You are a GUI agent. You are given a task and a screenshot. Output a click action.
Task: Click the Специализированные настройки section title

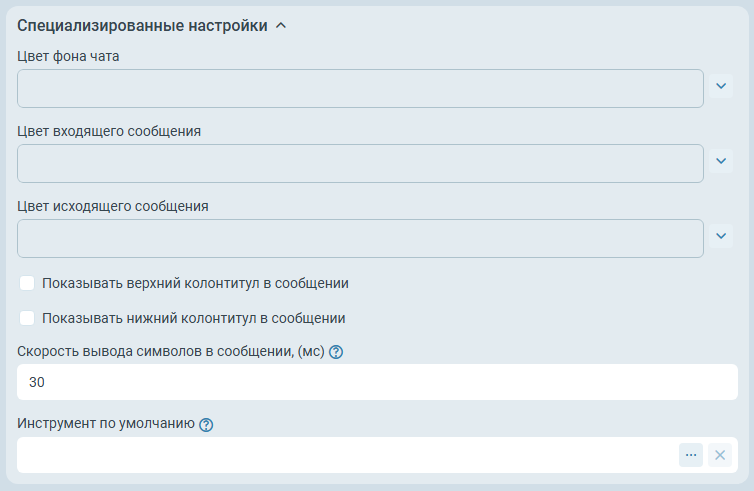tap(142, 26)
